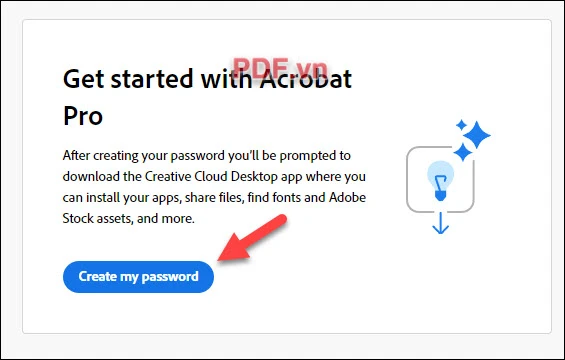Click the medium sparkle near the frame corner
The height and width of the screenshot is (360, 565).
(463, 152)
